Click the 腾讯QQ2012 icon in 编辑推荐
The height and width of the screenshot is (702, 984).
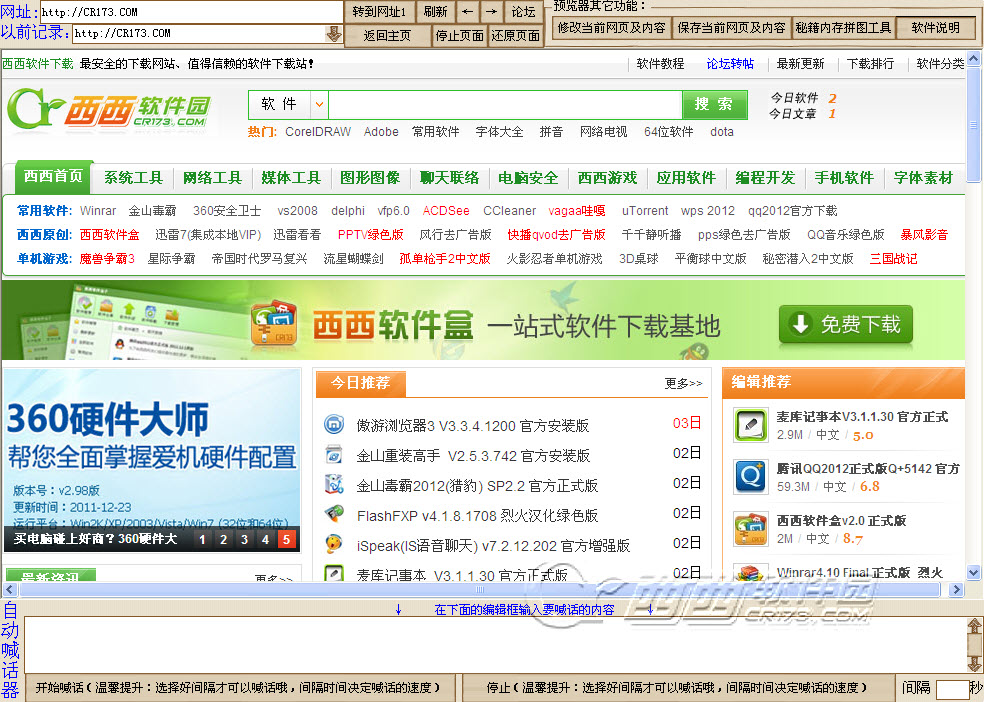click(751, 477)
